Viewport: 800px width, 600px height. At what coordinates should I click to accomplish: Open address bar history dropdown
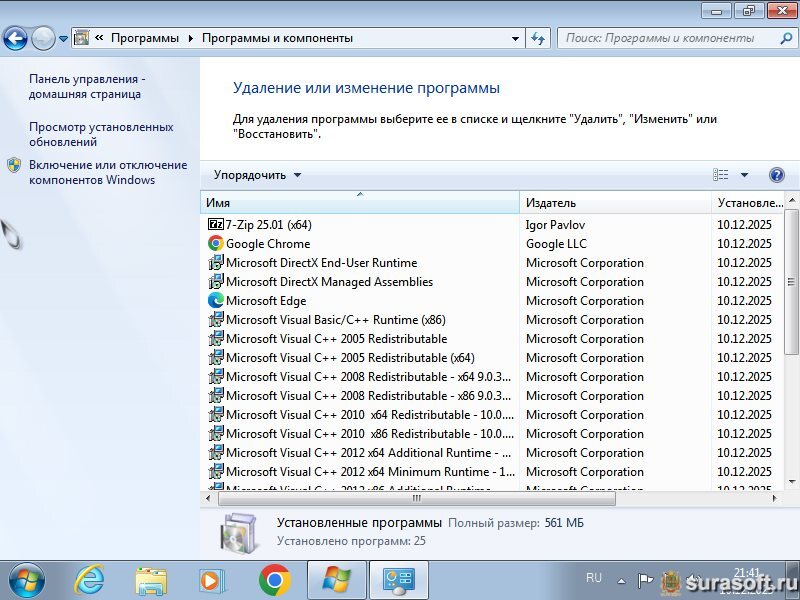click(x=515, y=38)
